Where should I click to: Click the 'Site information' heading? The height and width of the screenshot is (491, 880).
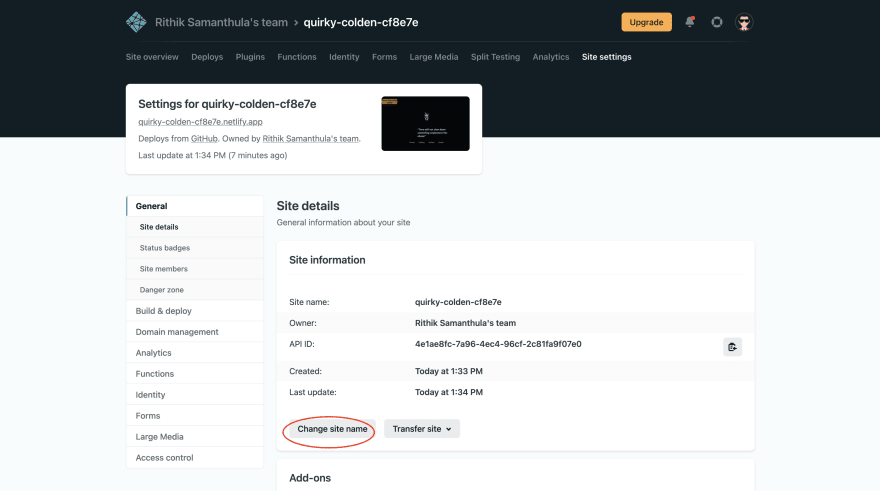click(x=327, y=260)
